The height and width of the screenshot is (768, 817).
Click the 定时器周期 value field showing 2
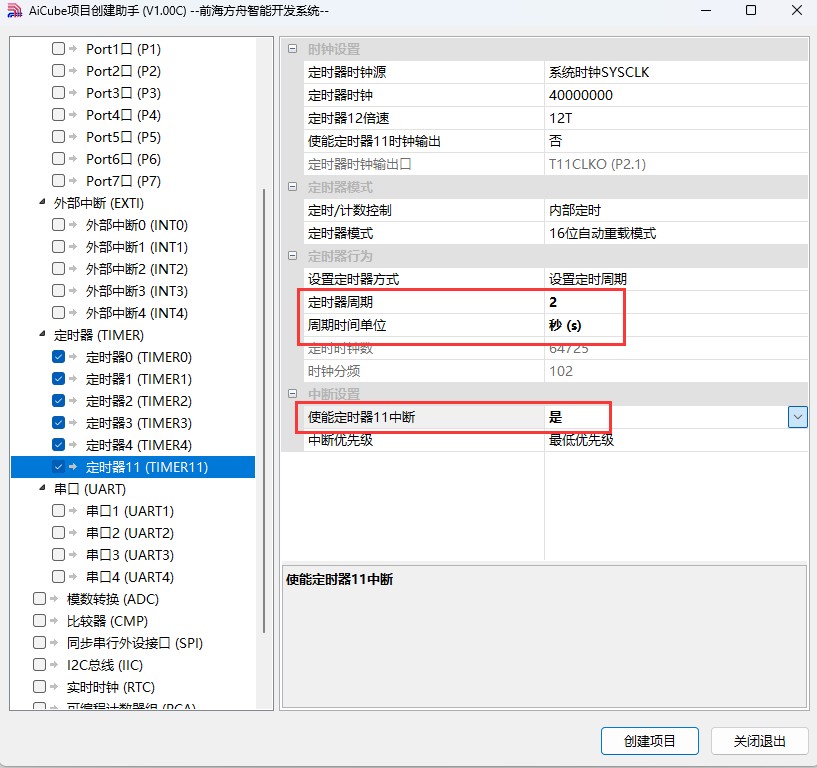[676, 302]
